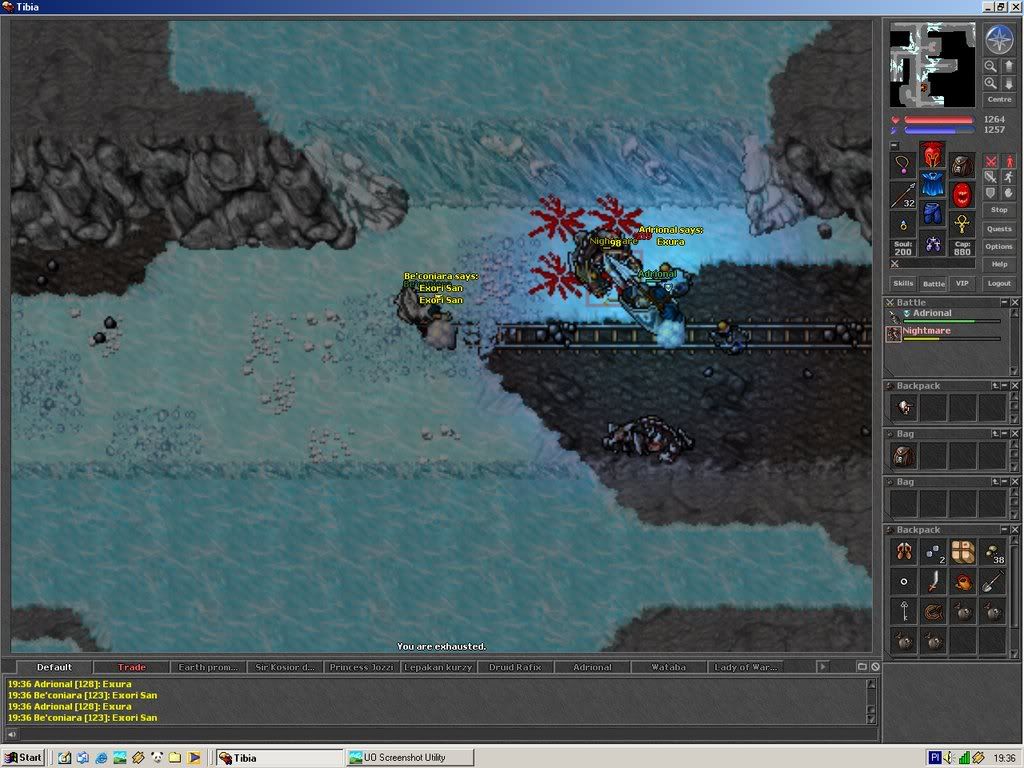The image size is (1024, 768).
Task: Minimize the bottom Backpack container
Action: (1004, 530)
